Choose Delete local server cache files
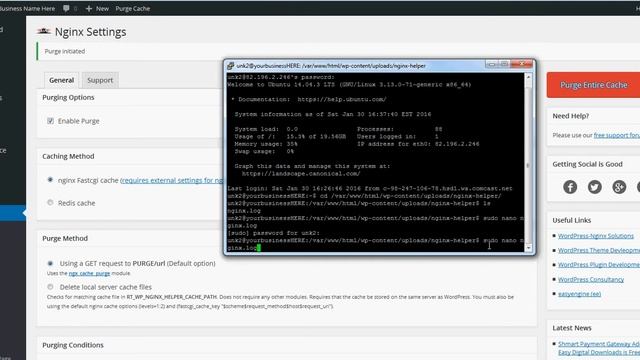Image resolution: width=640 pixels, height=360 pixels. (50, 287)
